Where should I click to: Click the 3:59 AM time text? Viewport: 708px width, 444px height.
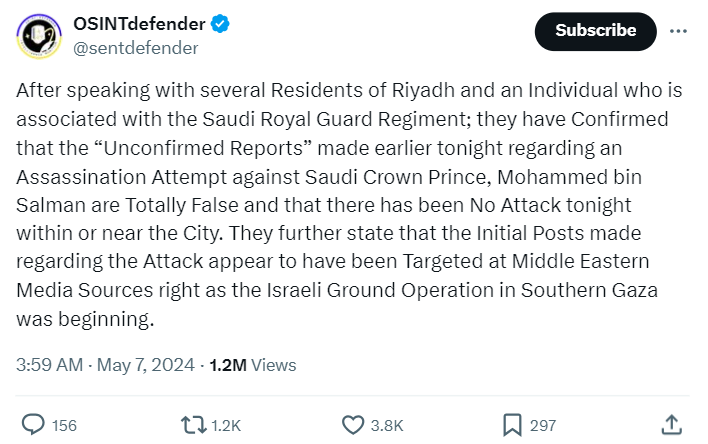[49, 365]
